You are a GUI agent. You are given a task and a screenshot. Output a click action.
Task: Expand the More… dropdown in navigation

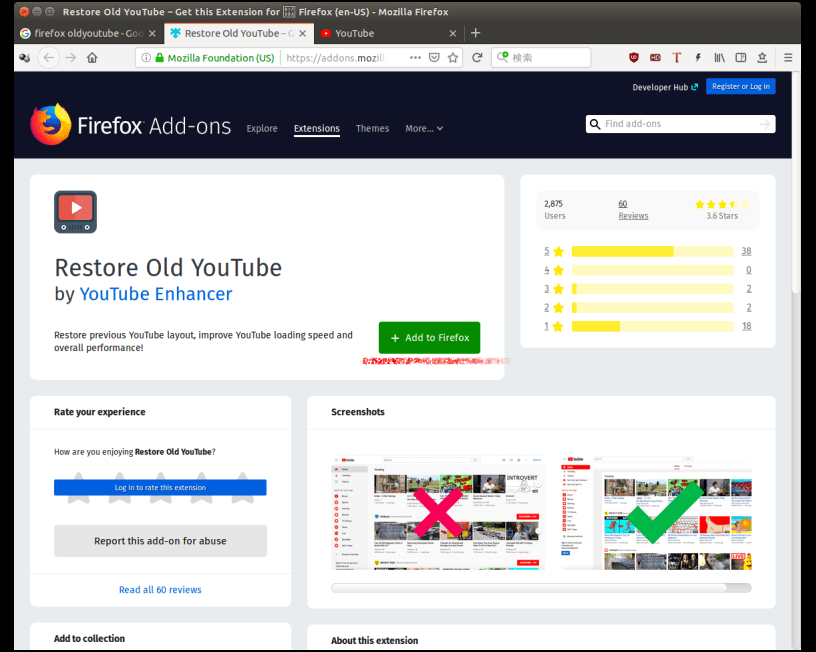click(423, 129)
